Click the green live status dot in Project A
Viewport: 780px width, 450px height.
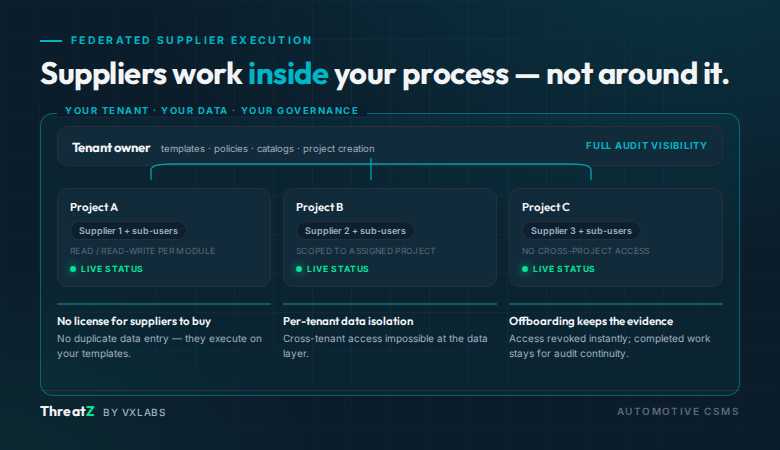pyautogui.click(x=73, y=269)
